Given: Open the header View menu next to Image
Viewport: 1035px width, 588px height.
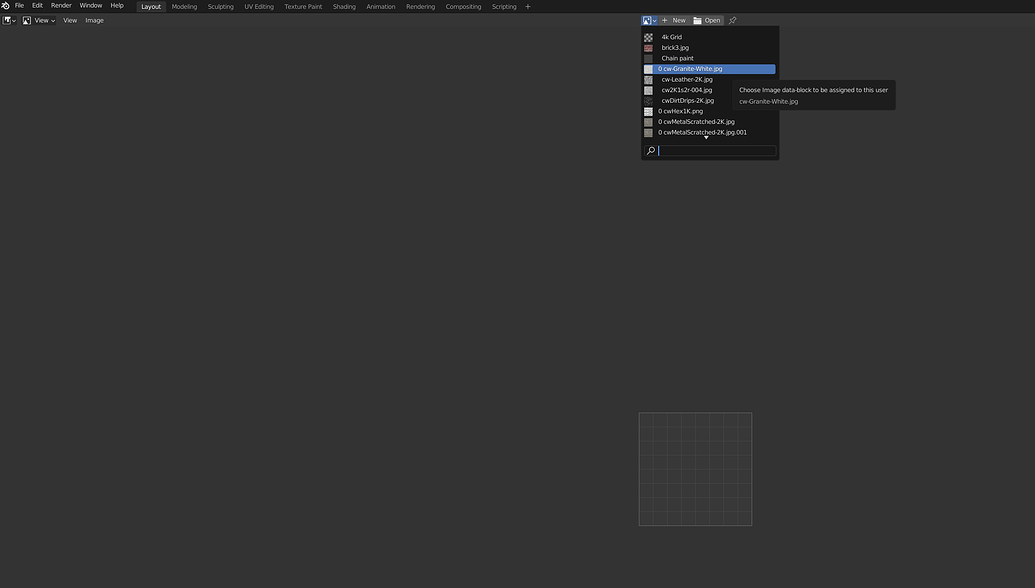Looking at the screenshot, I should 70,20.
